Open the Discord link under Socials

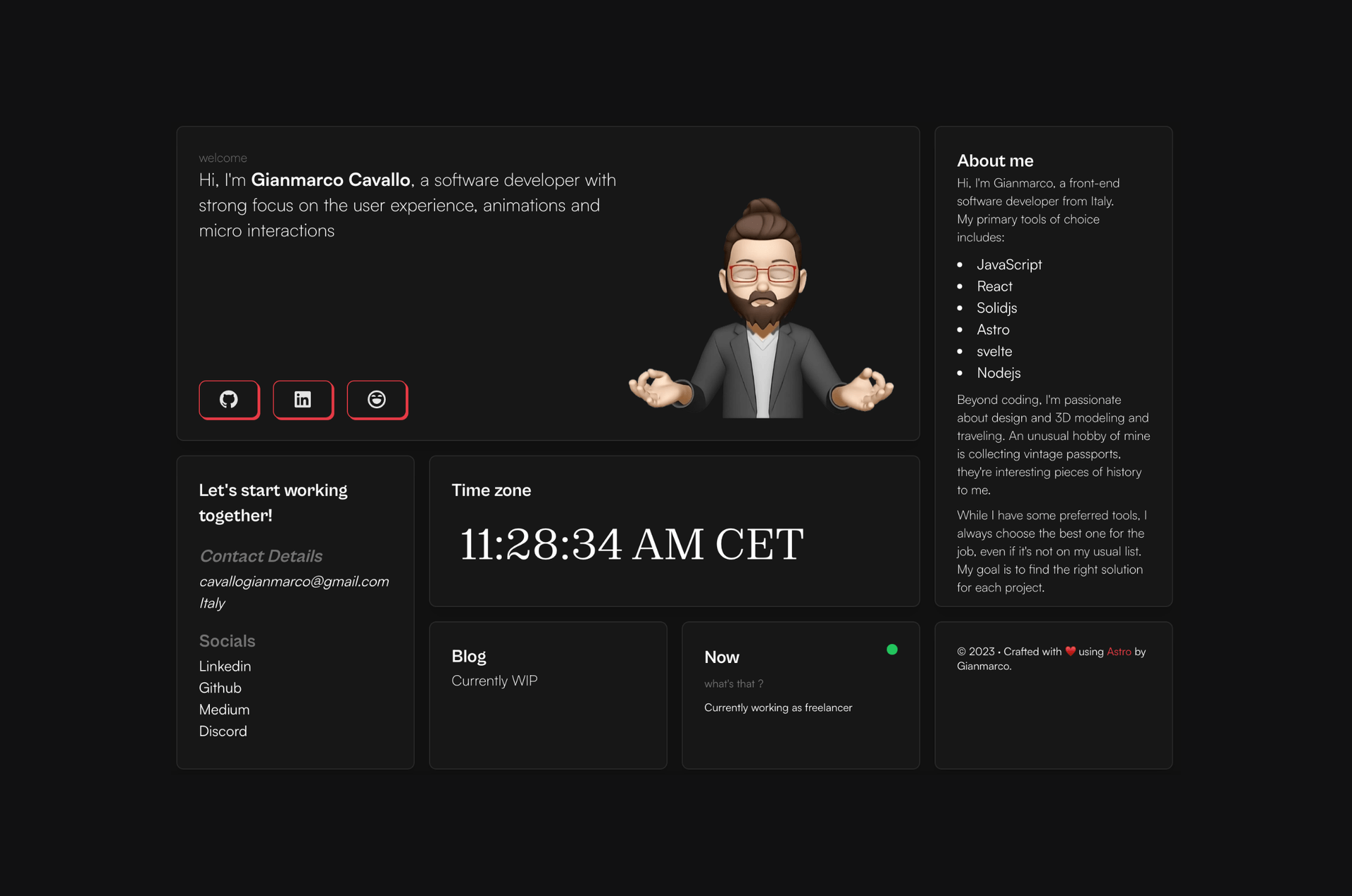click(223, 731)
